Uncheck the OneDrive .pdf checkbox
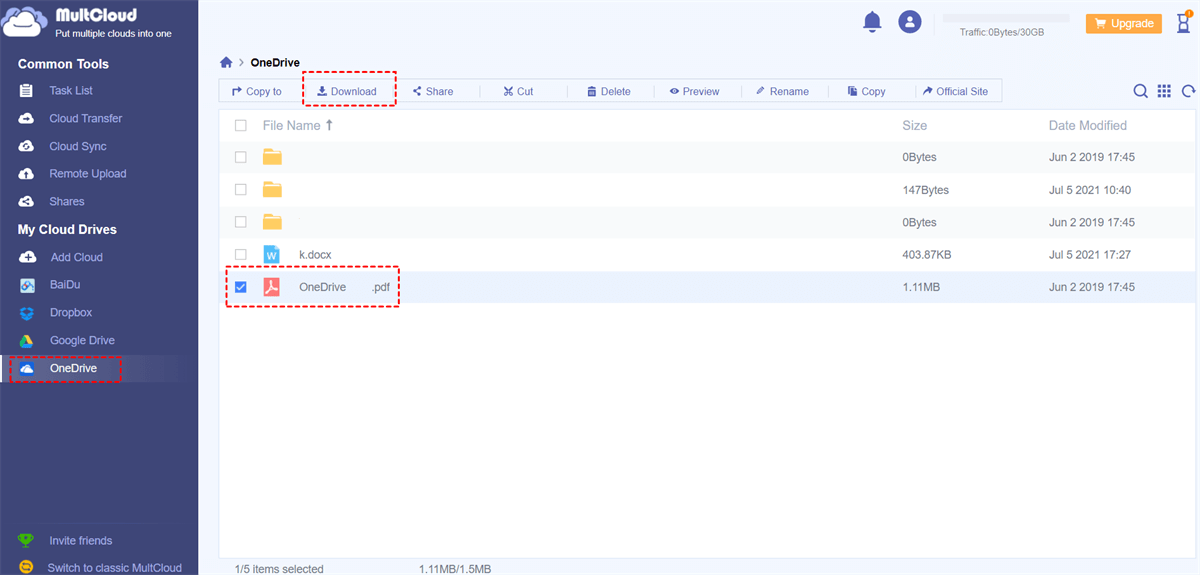Screen dimensions: 1200x575 (240, 287)
